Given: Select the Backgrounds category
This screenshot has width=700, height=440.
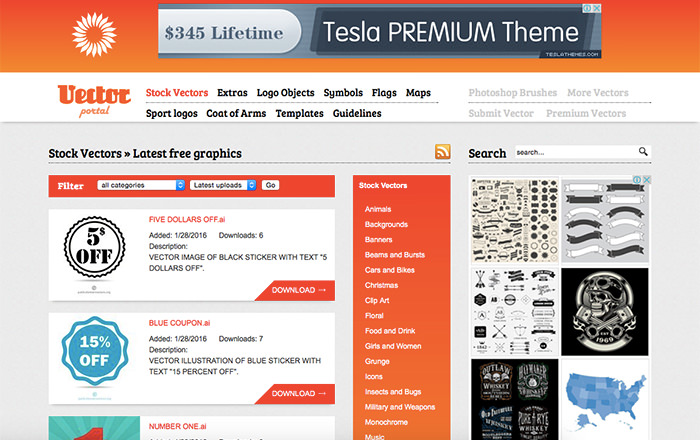Looking at the screenshot, I should tap(386, 224).
